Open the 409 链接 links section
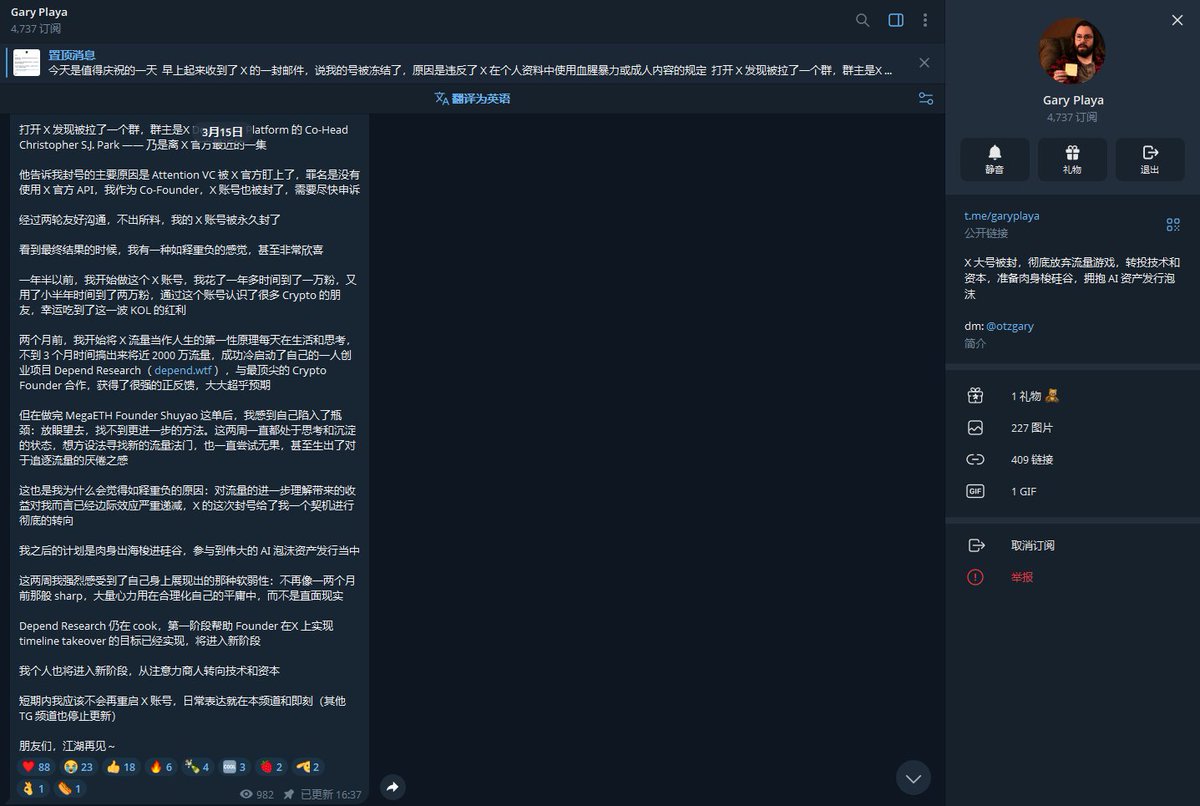Screen dimensions: 1200x806 point(1072,460)
